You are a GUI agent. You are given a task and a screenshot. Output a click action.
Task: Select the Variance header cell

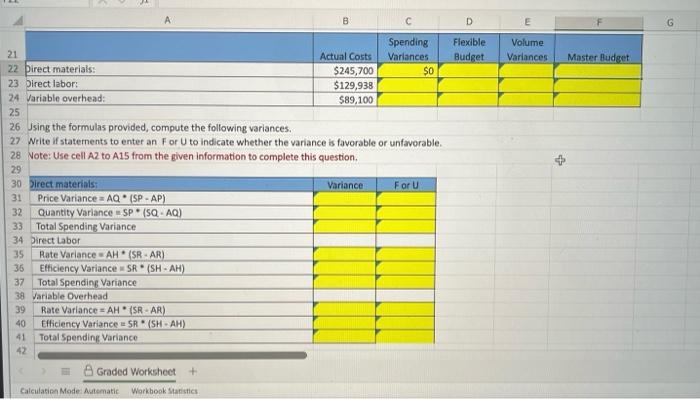345,185
